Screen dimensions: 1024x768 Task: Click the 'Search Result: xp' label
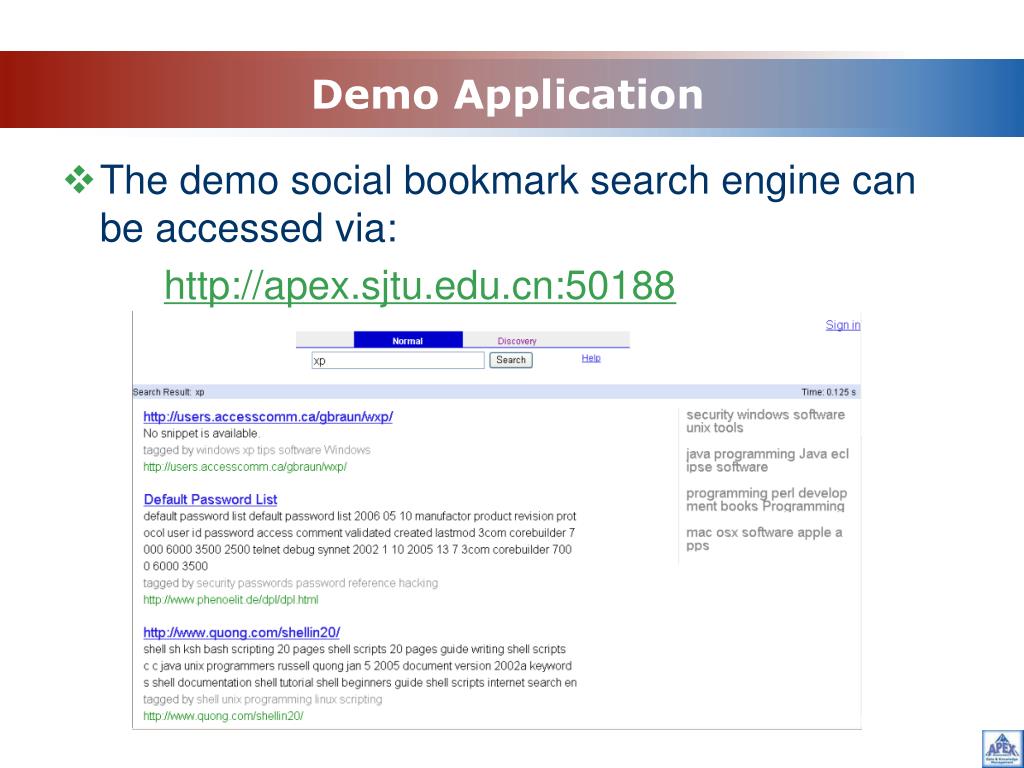click(168, 392)
